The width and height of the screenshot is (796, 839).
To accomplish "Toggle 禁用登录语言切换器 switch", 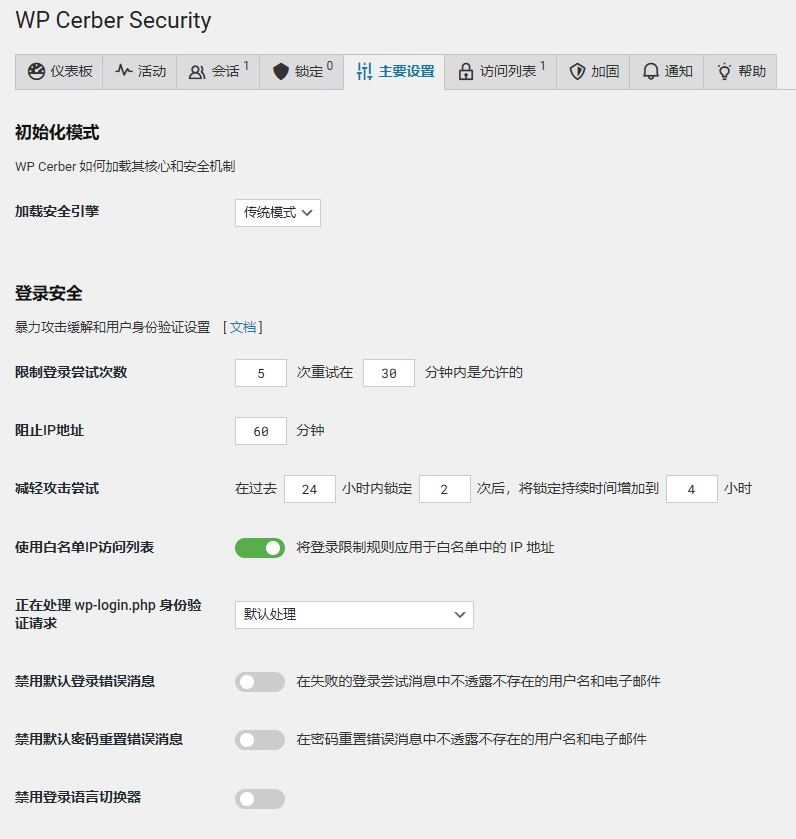I will tap(260, 799).
